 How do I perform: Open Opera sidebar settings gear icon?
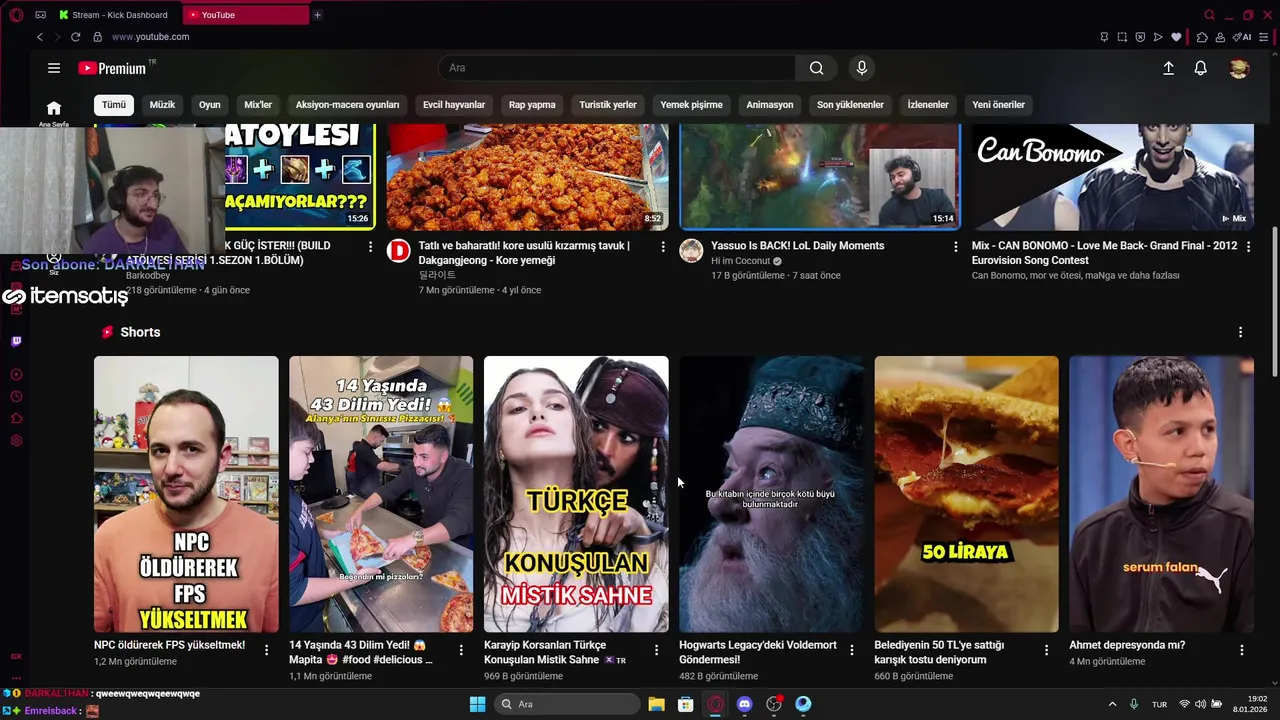16,441
